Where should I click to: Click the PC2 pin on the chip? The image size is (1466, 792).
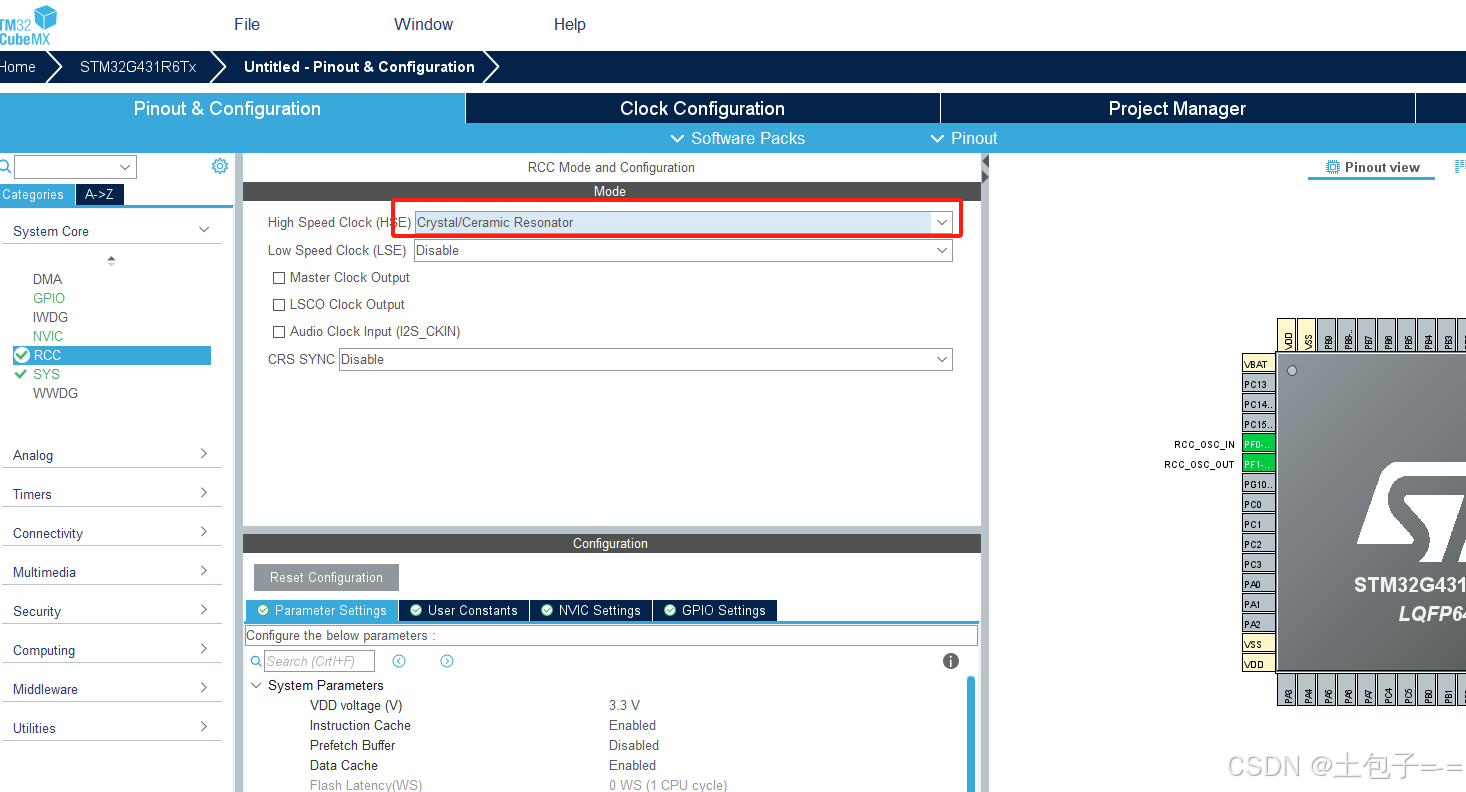point(1258,544)
